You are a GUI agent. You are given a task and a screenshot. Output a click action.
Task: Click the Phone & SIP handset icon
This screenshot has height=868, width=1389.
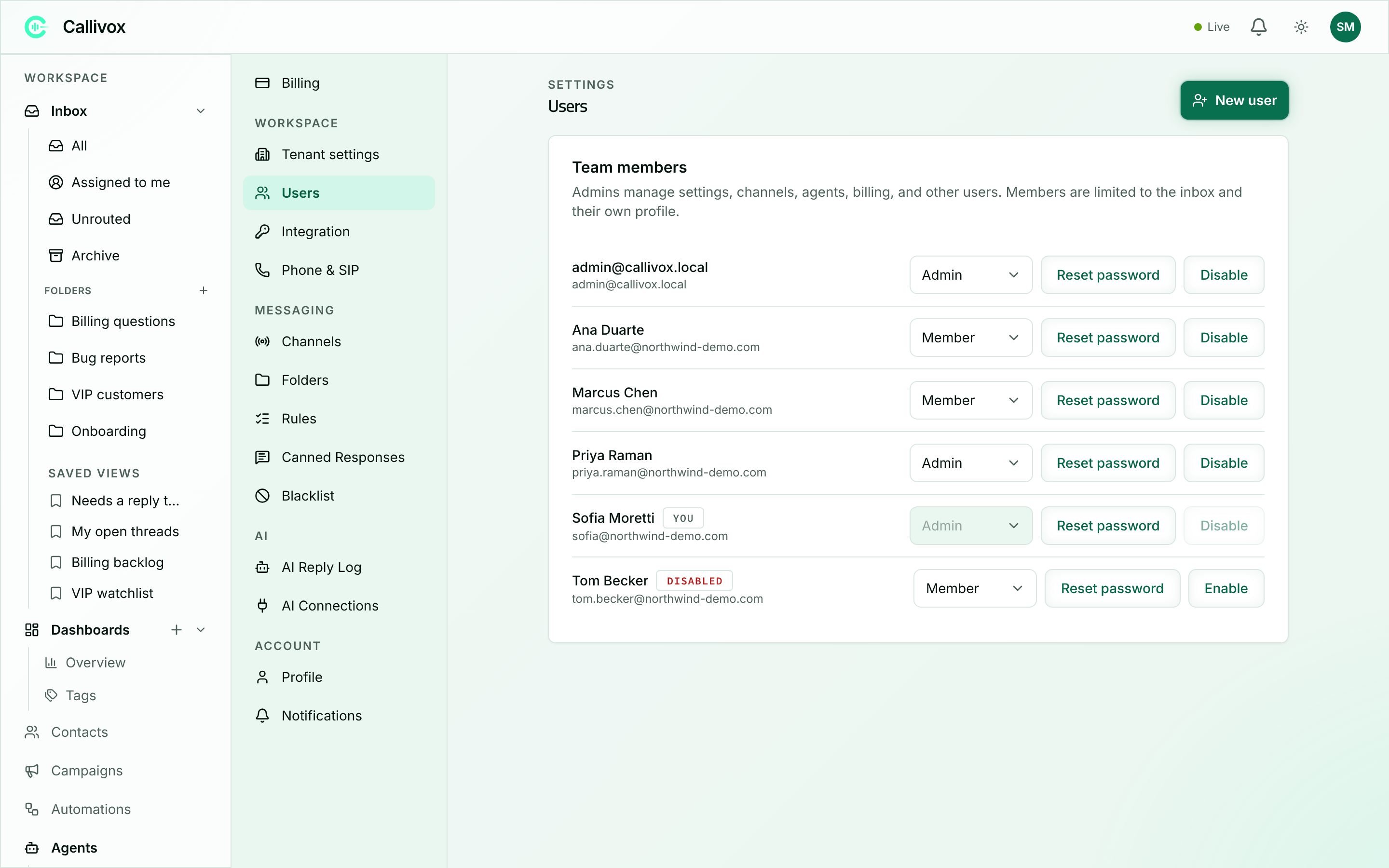(262, 270)
